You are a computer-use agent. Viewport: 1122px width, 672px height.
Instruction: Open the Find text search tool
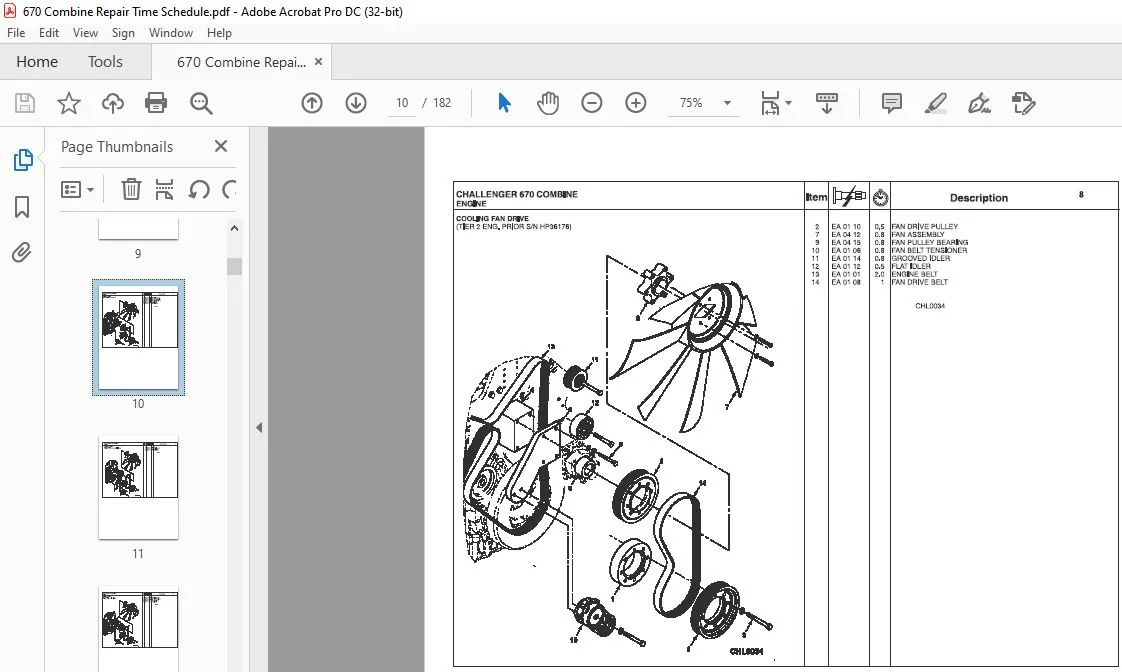tap(201, 103)
